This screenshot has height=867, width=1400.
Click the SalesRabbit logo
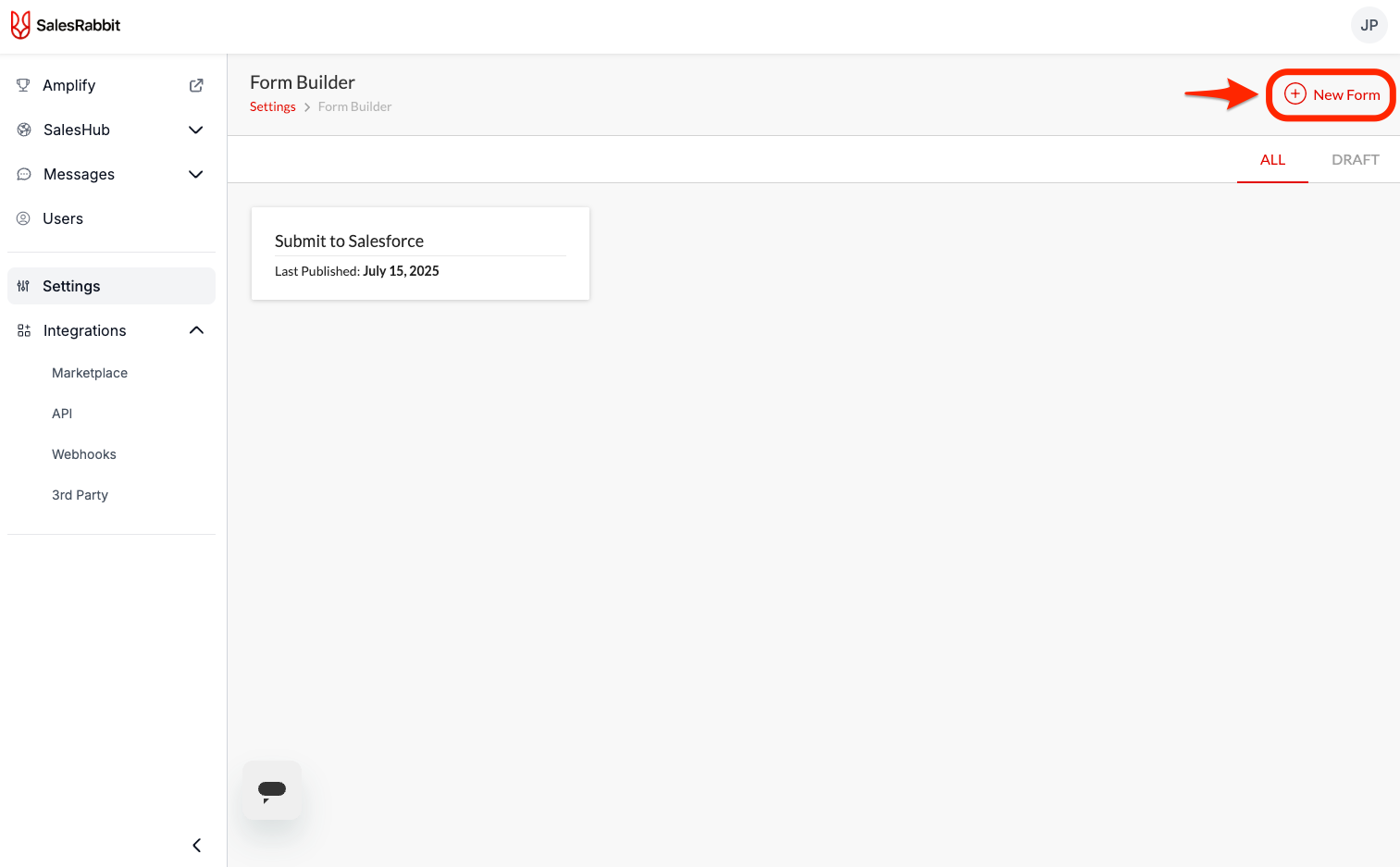pyautogui.click(x=66, y=25)
